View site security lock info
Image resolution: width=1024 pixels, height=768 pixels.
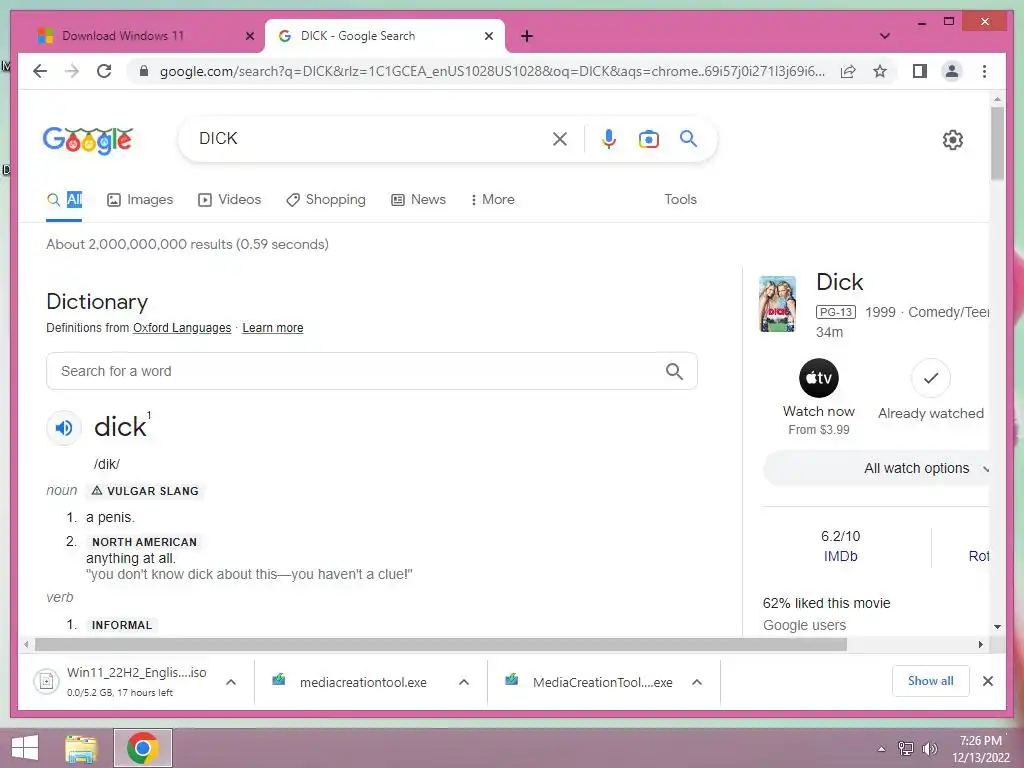click(144, 71)
